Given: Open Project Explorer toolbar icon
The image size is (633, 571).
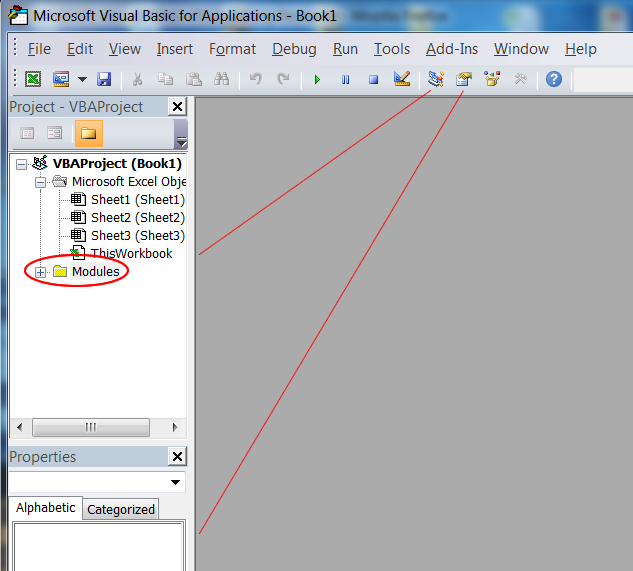Looking at the screenshot, I should tap(436, 79).
